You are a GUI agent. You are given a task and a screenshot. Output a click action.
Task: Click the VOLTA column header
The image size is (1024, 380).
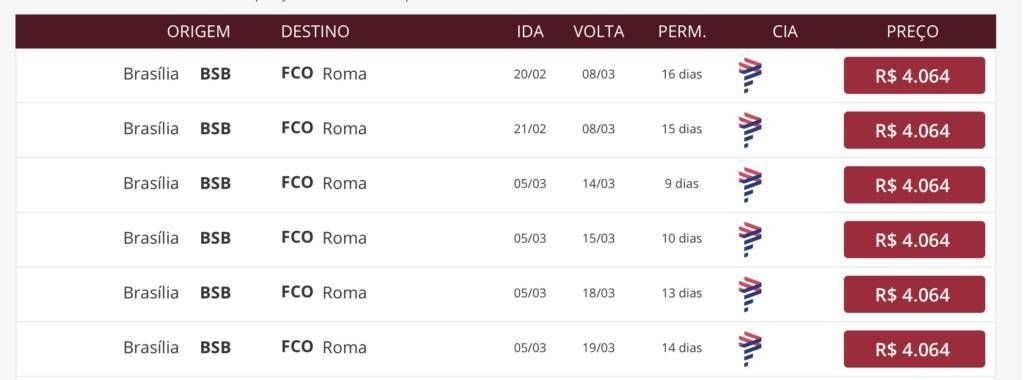pyautogui.click(x=598, y=31)
